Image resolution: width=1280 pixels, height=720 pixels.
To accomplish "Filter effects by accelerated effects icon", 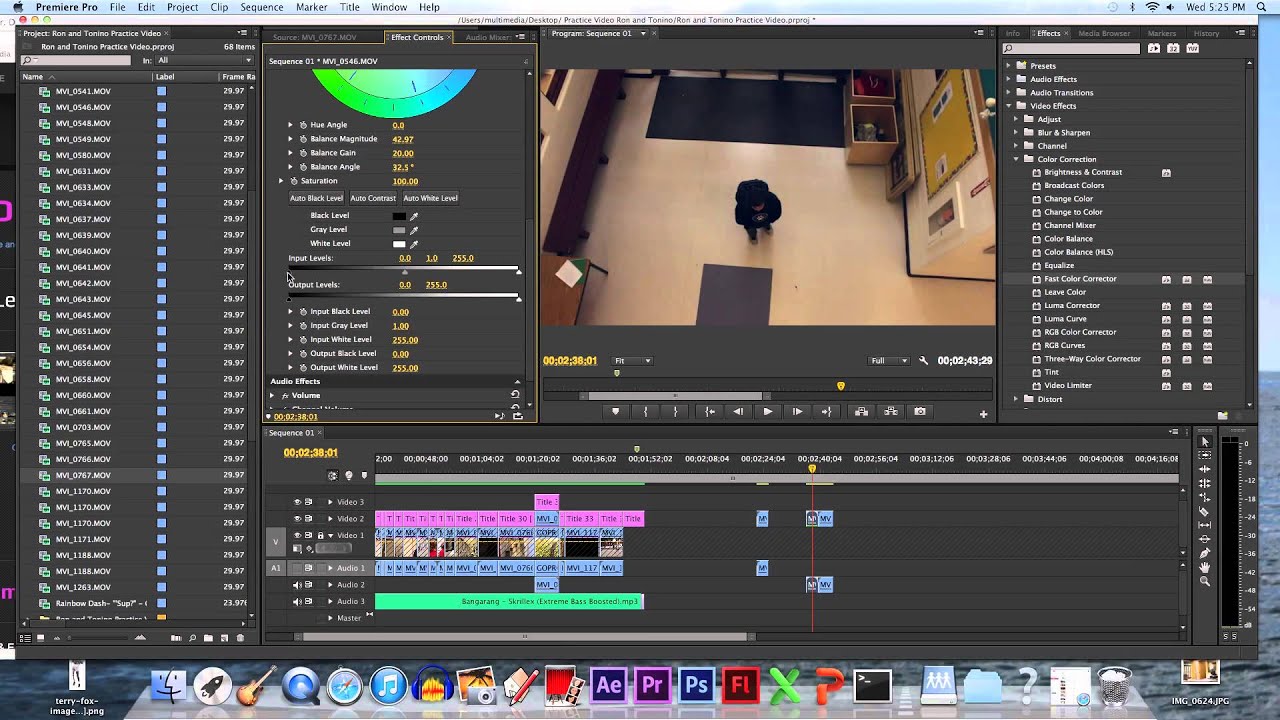I will click(x=1154, y=48).
